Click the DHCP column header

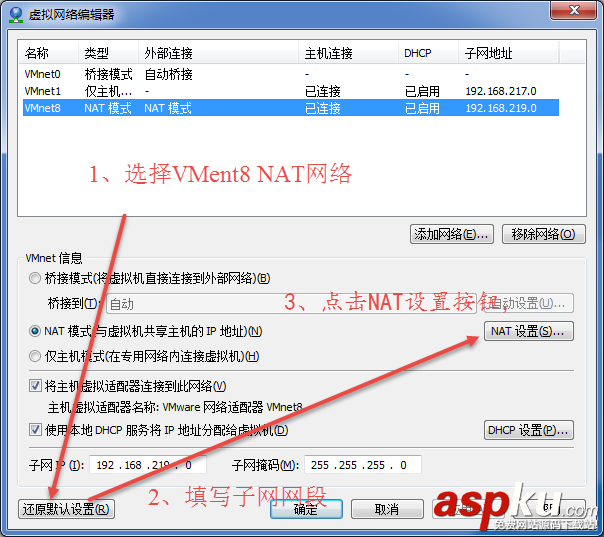click(428, 53)
